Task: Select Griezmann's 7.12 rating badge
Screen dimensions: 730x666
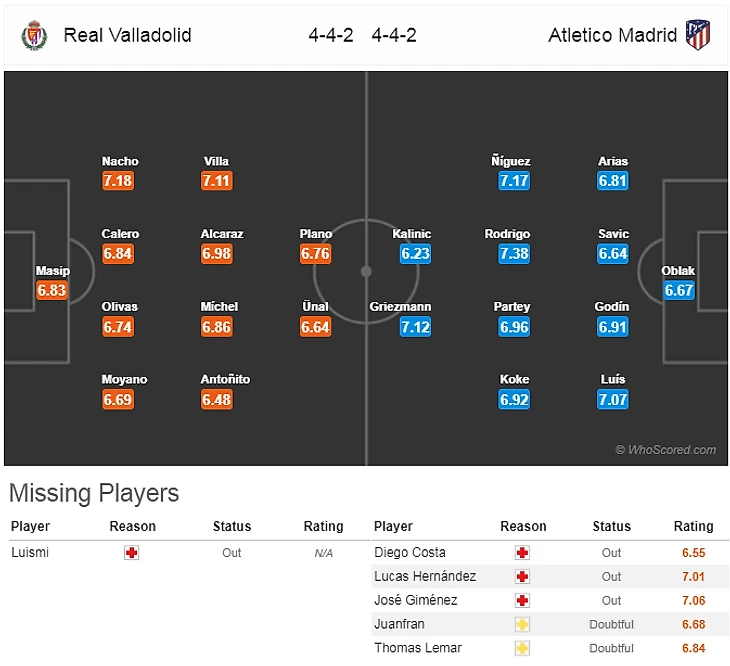Action: pyautogui.click(x=415, y=327)
